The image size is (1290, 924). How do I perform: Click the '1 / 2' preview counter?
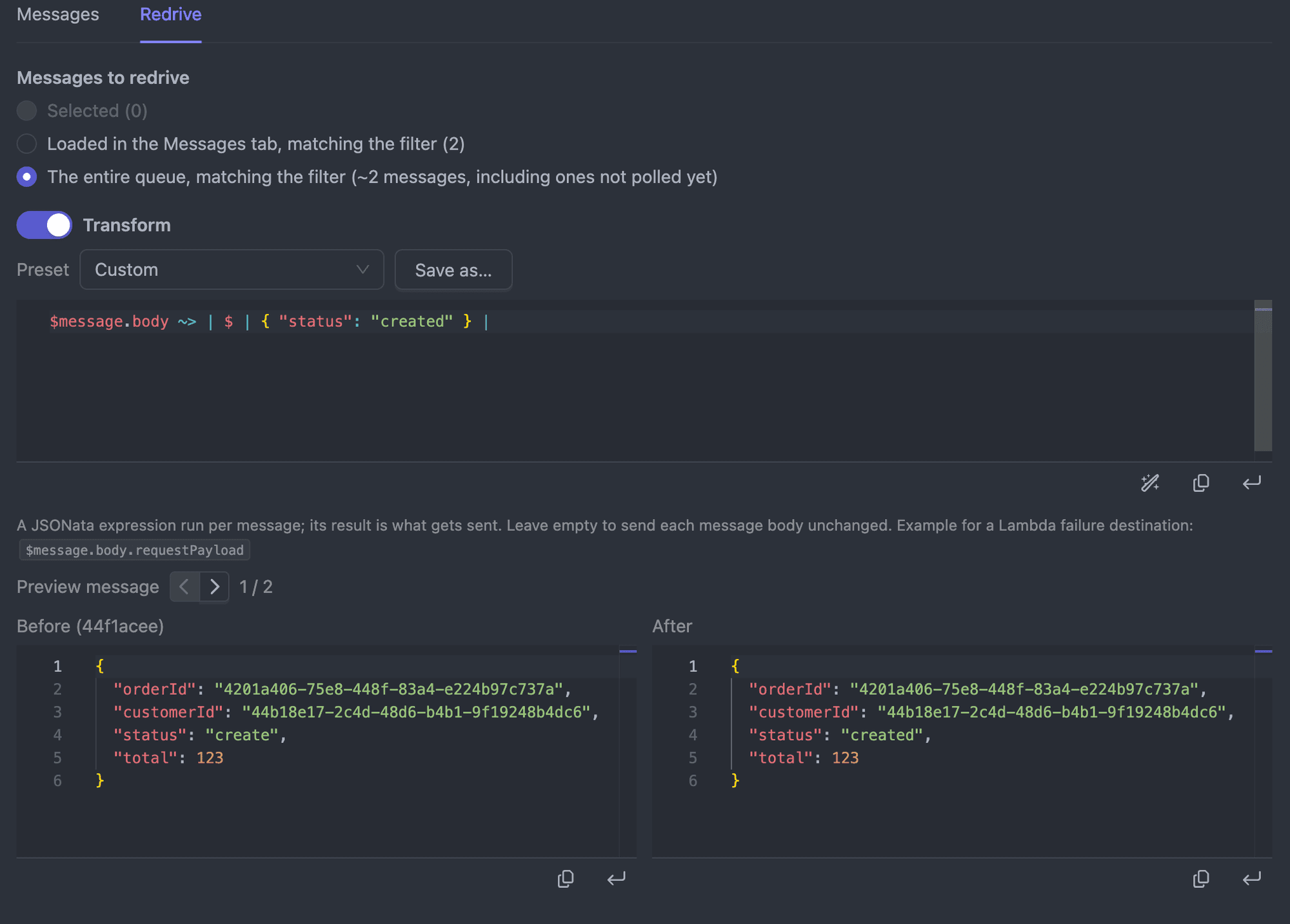tap(256, 587)
